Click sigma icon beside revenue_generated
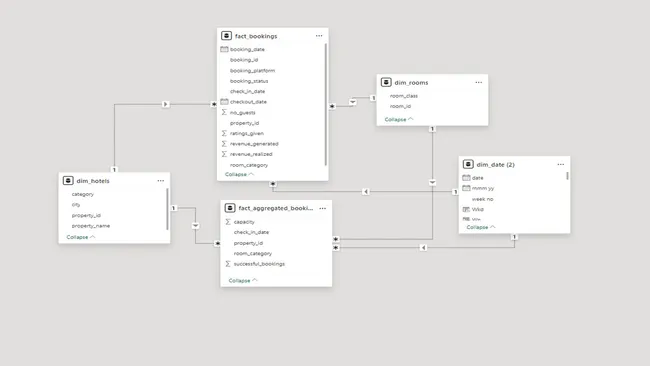This screenshot has height=366, width=650. (224, 143)
